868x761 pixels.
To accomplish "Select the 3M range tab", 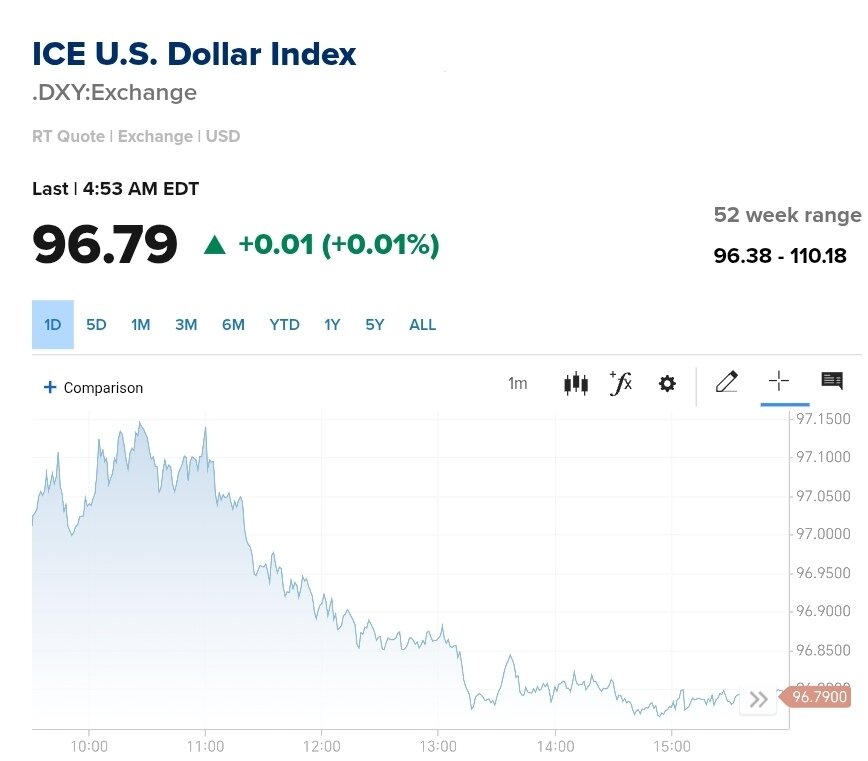I will (186, 324).
